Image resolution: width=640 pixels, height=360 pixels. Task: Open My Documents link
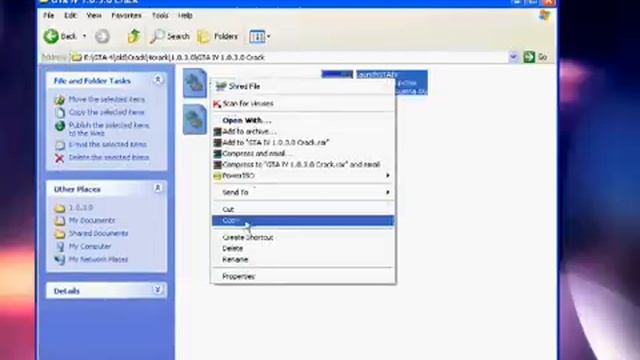[x=92, y=220]
